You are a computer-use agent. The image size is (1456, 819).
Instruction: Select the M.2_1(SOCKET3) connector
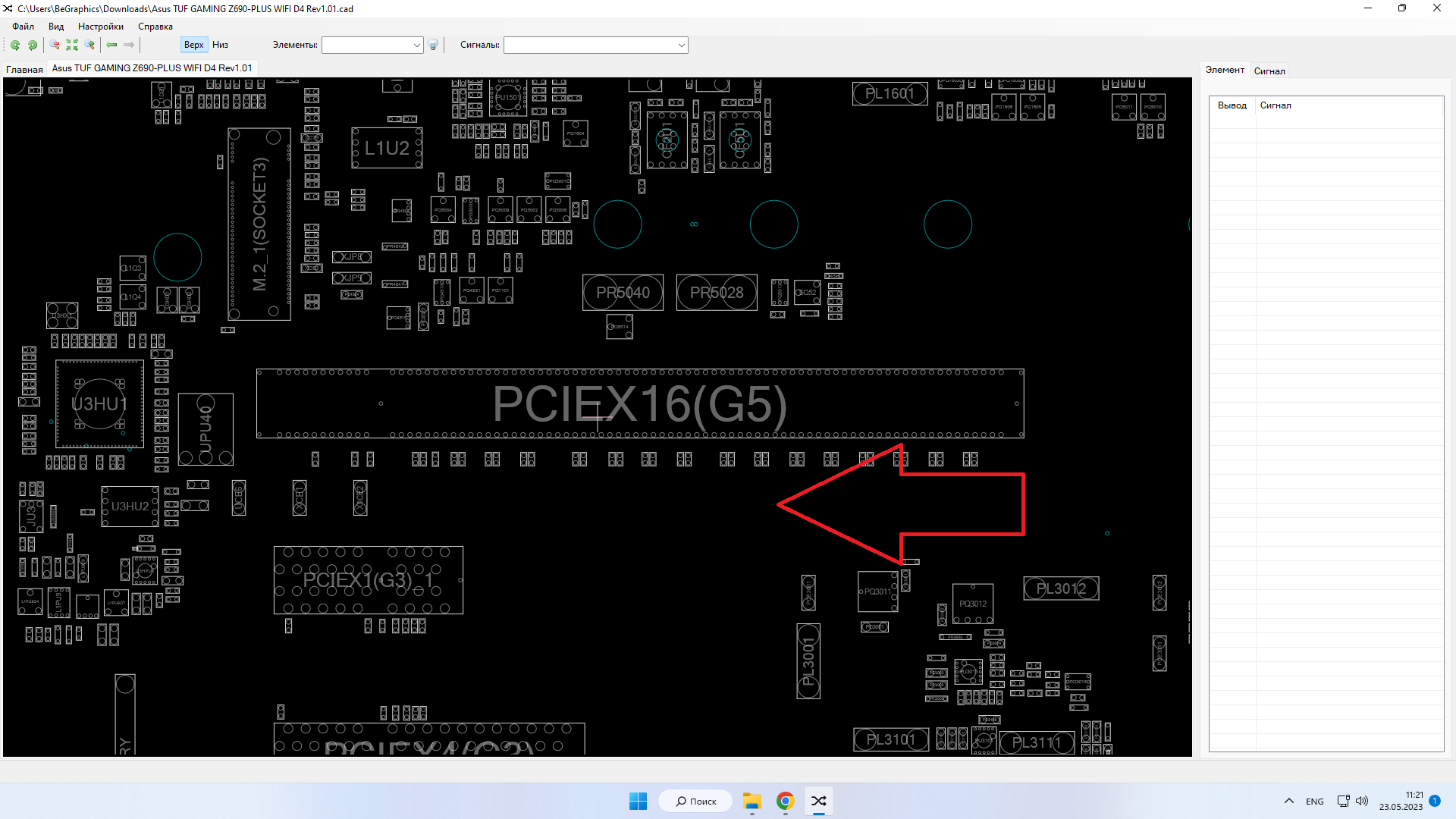[x=259, y=224]
